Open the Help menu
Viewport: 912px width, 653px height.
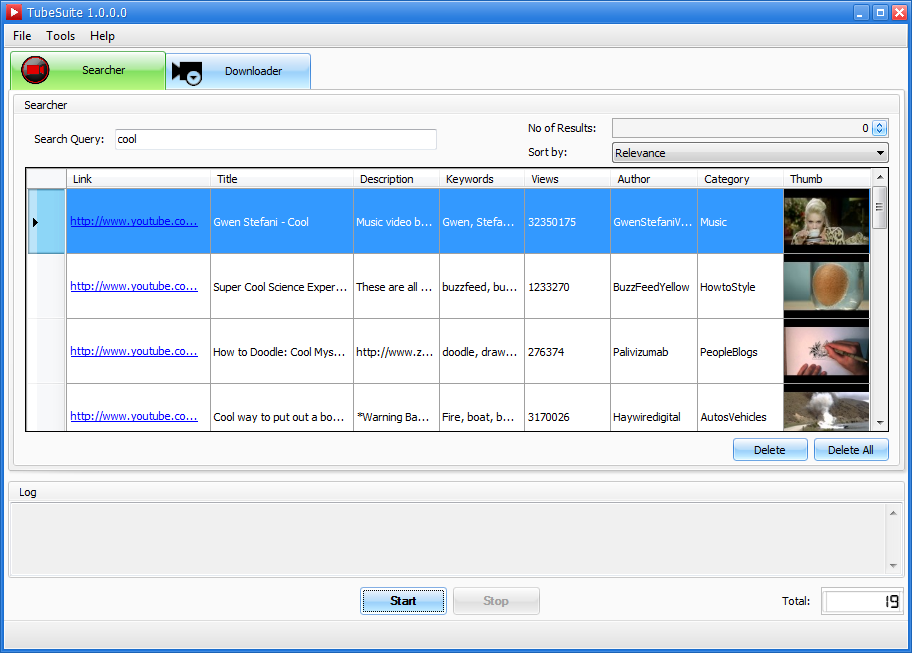102,36
